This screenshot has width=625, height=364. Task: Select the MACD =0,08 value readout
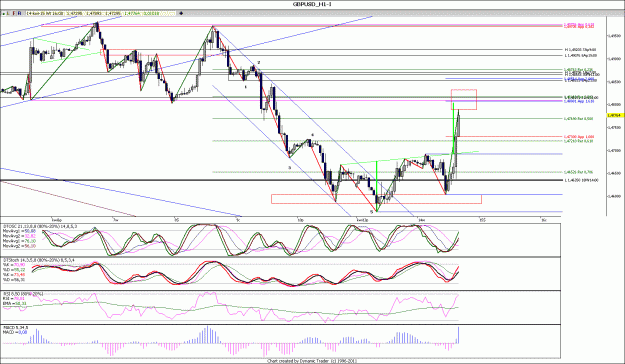pyautogui.click(x=15, y=332)
